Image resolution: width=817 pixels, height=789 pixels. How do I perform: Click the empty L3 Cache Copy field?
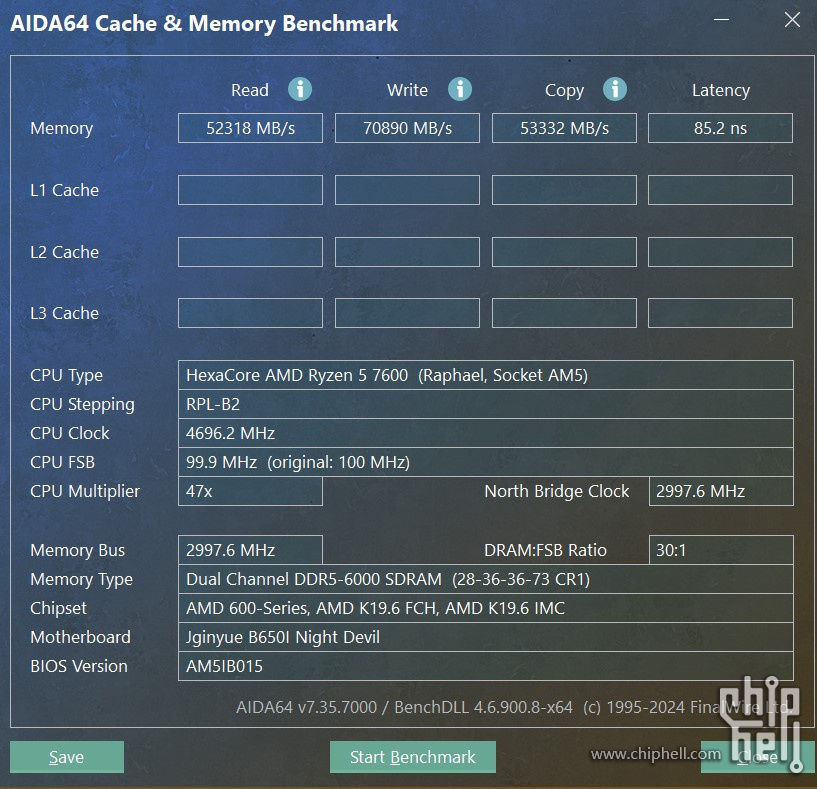pyautogui.click(x=564, y=313)
